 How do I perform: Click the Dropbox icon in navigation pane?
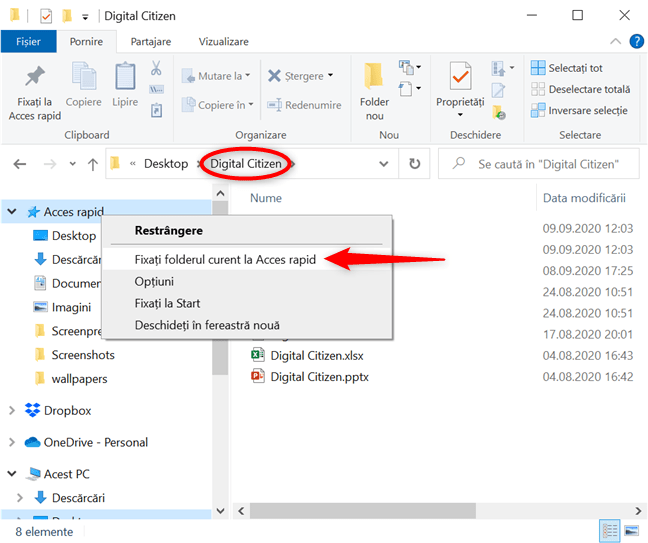32,410
